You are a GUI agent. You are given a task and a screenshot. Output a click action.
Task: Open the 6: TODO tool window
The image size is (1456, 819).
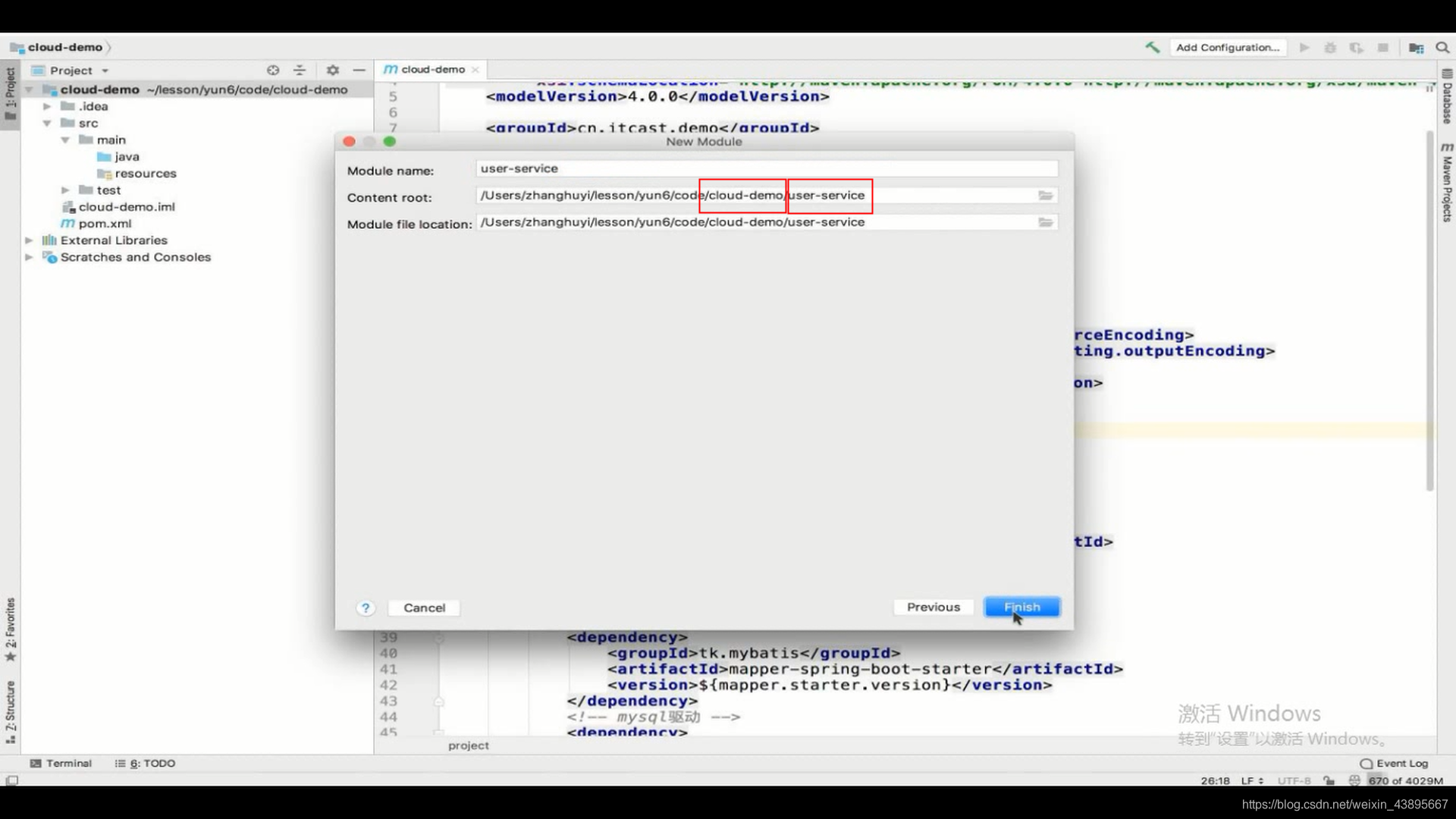tap(145, 763)
